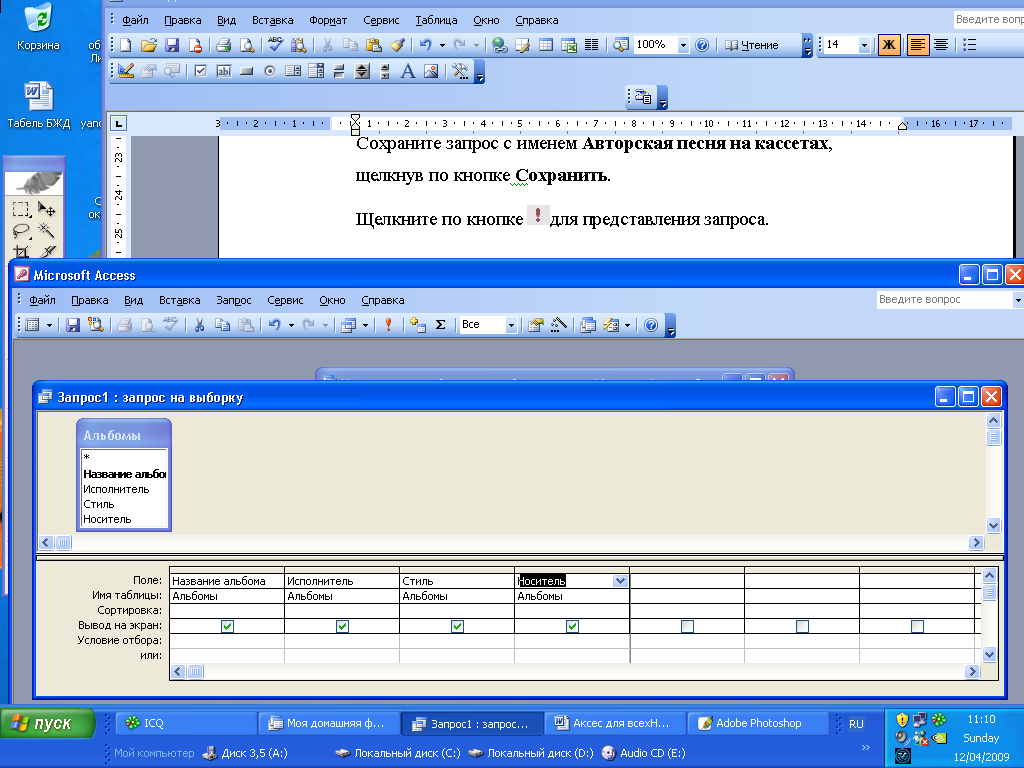The image size is (1024, 768).
Task: Expand New Object dropdown arrow in Access
Action: [x=628, y=325]
